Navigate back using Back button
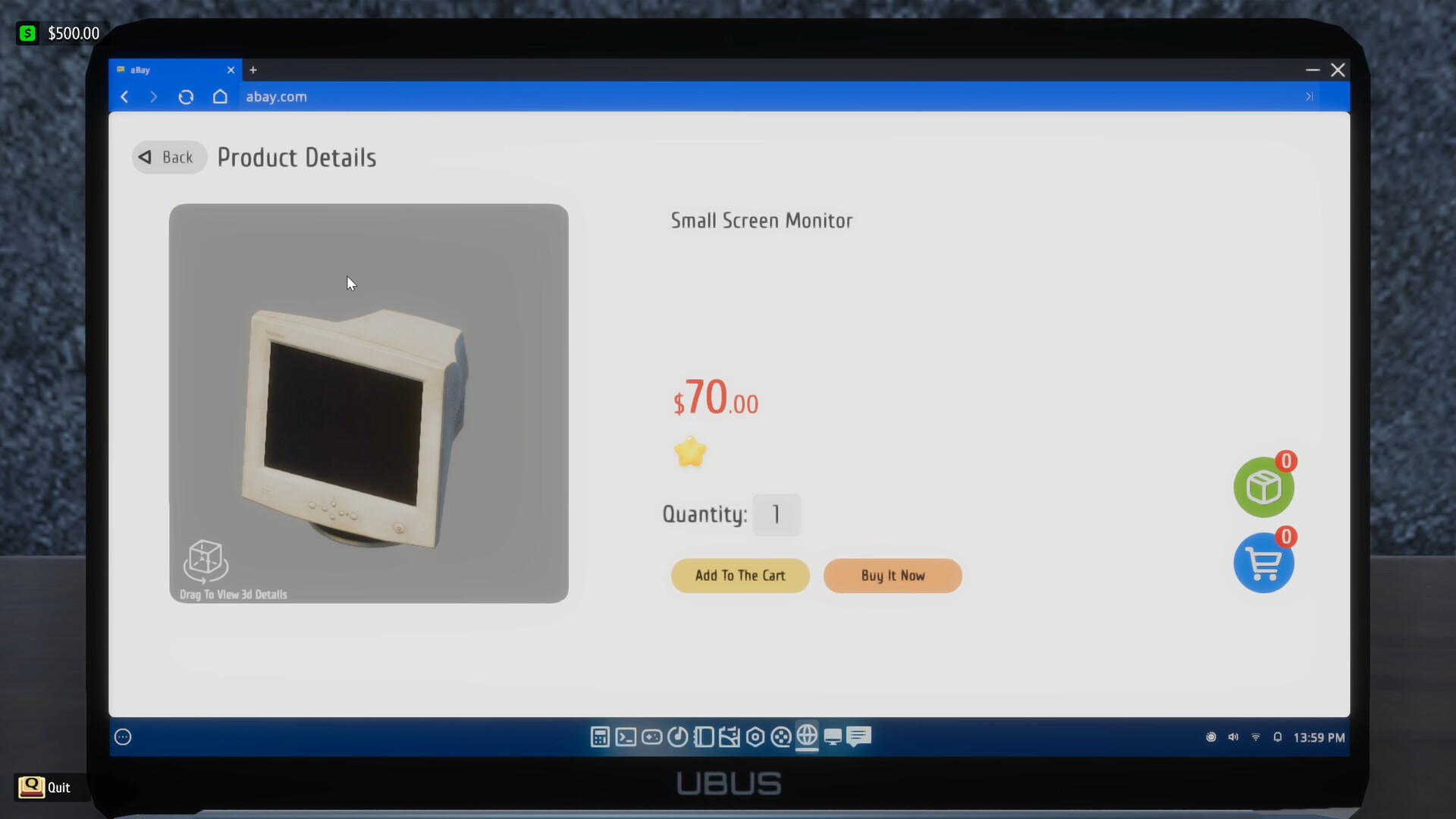The width and height of the screenshot is (1456, 819). pyautogui.click(x=170, y=157)
